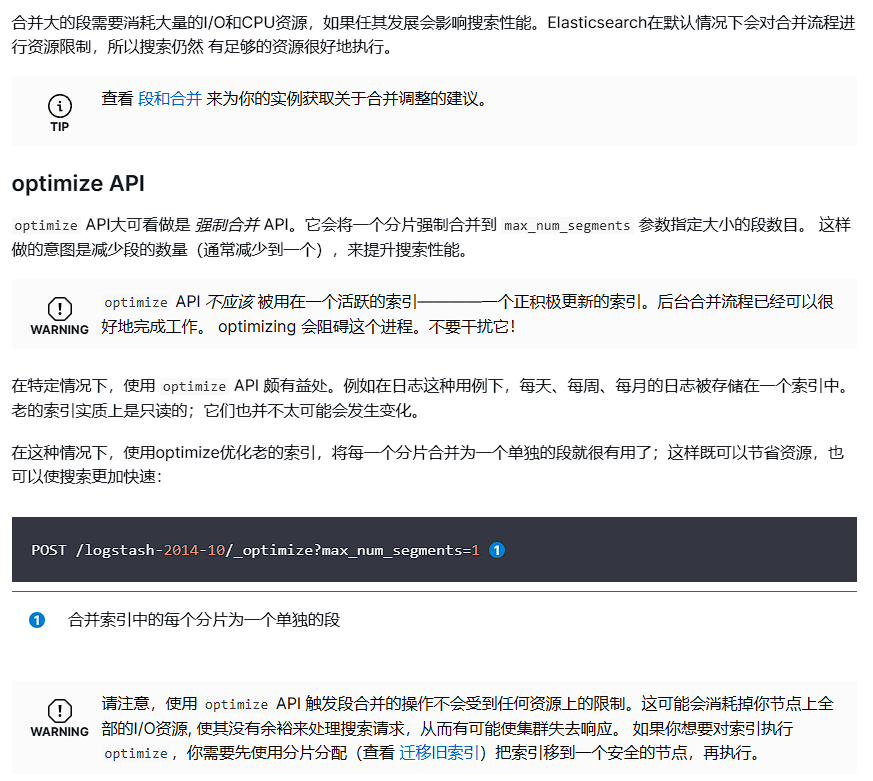Click optimize code at start of first warning
This screenshot has height=781, width=873.
tap(136, 303)
